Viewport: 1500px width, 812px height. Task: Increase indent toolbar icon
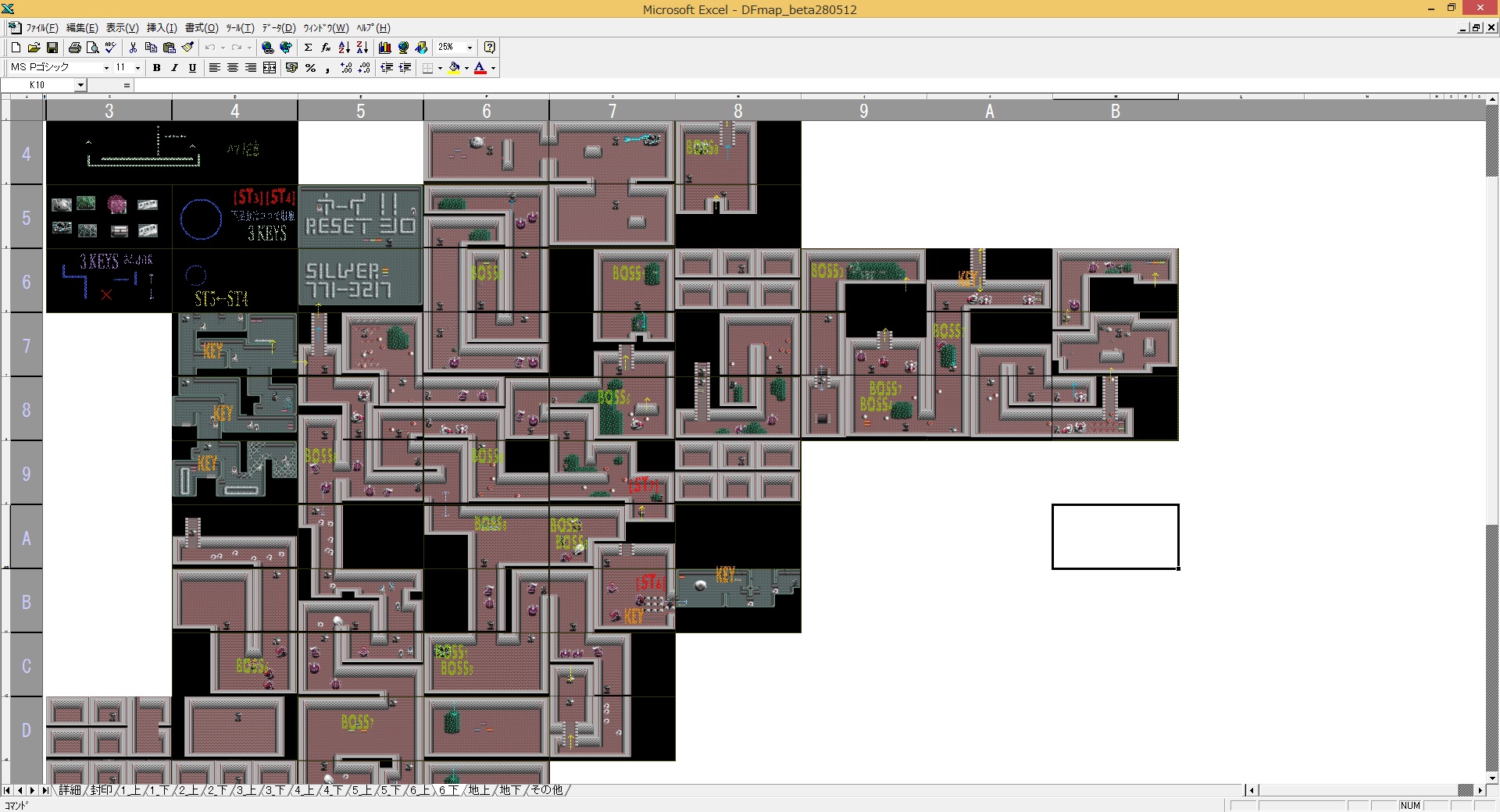coord(405,68)
